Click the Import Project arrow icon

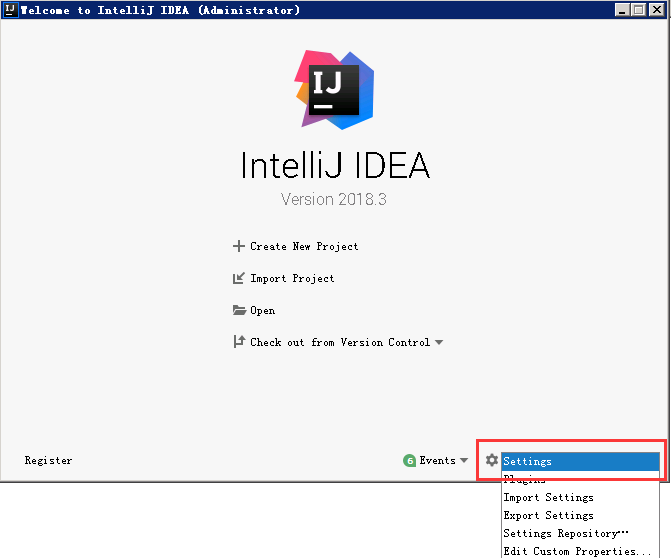pos(238,278)
